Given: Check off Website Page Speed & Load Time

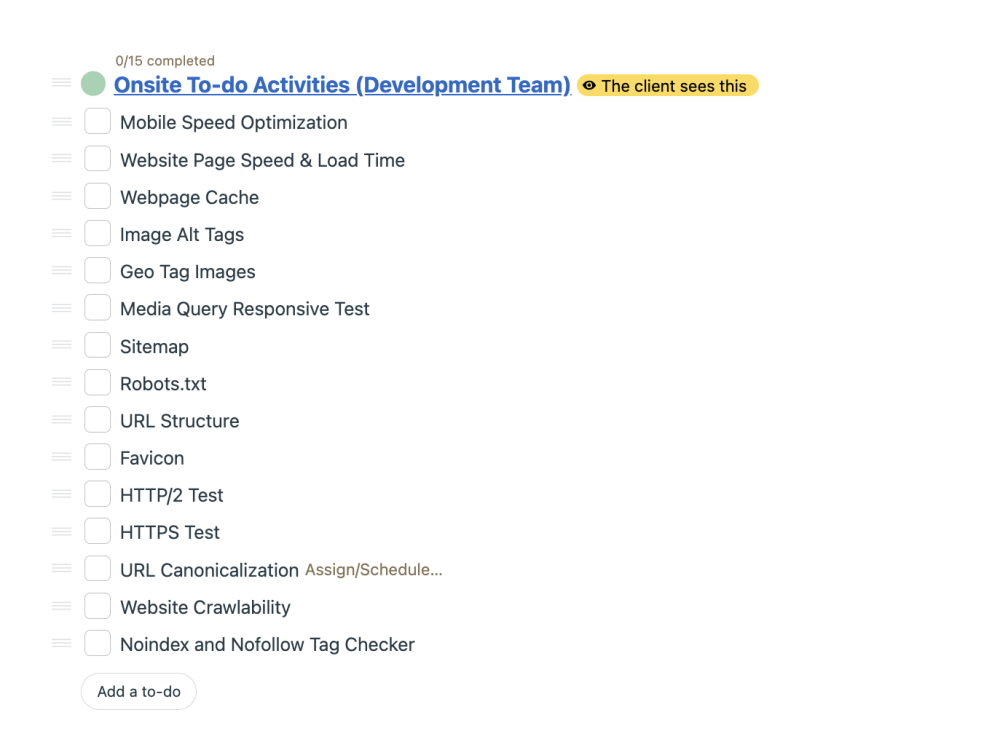Looking at the screenshot, I should pos(98,159).
